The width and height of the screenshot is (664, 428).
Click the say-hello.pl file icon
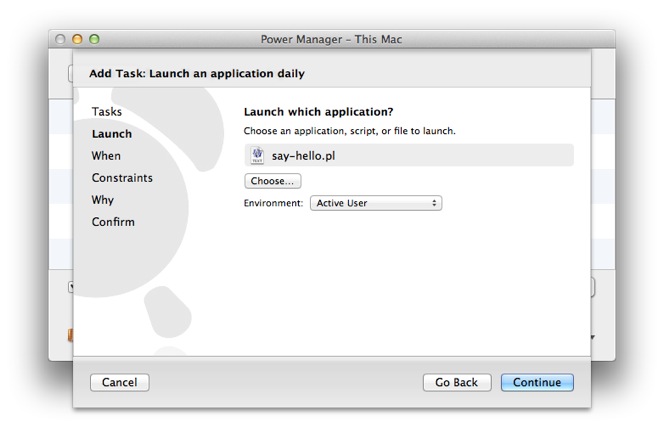(x=257, y=155)
